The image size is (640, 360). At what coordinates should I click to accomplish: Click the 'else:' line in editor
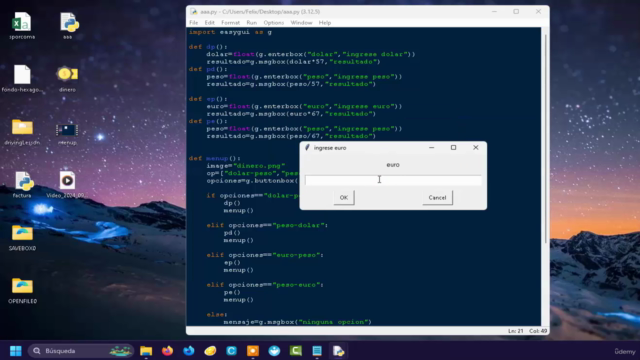pos(217,315)
